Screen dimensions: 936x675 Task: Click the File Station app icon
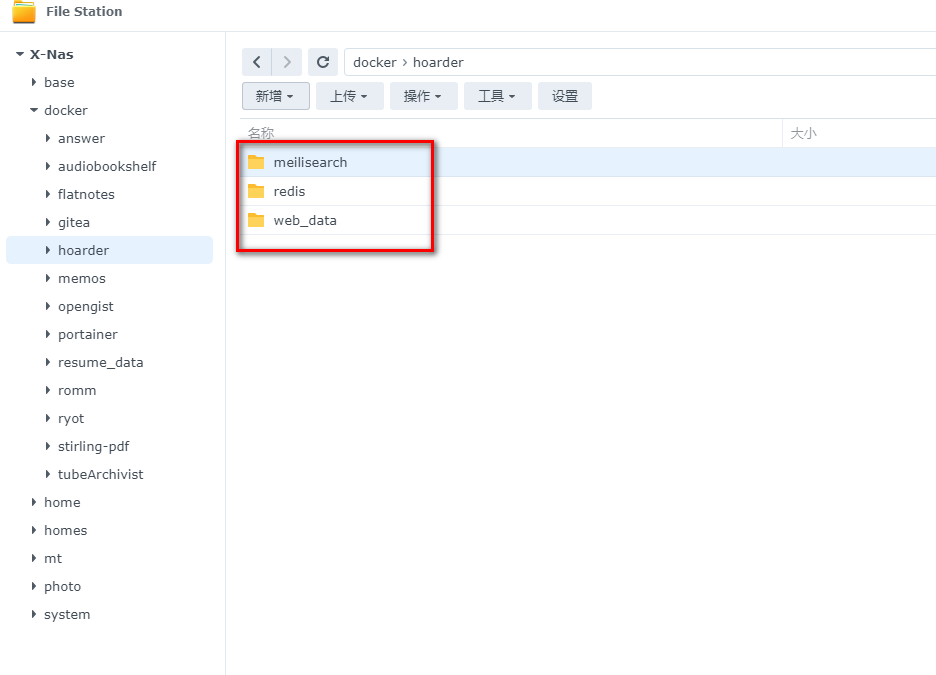coord(24,12)
